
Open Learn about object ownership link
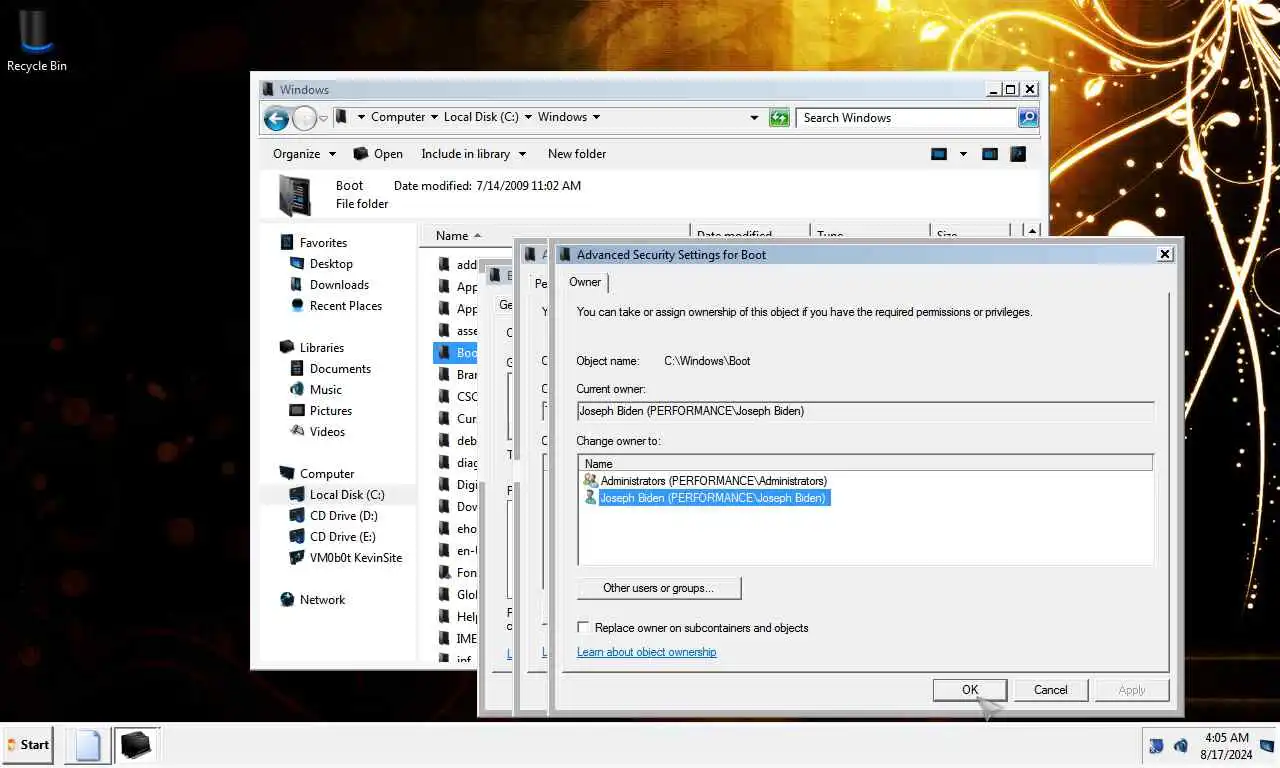tap(646, 652)
